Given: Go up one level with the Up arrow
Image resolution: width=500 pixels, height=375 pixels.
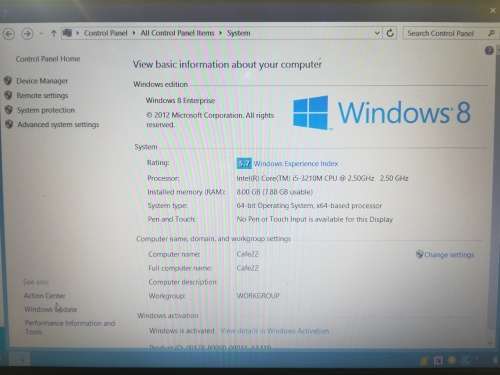Looking at the screenshot, I should pyautogui.click(x=53, y=33).
